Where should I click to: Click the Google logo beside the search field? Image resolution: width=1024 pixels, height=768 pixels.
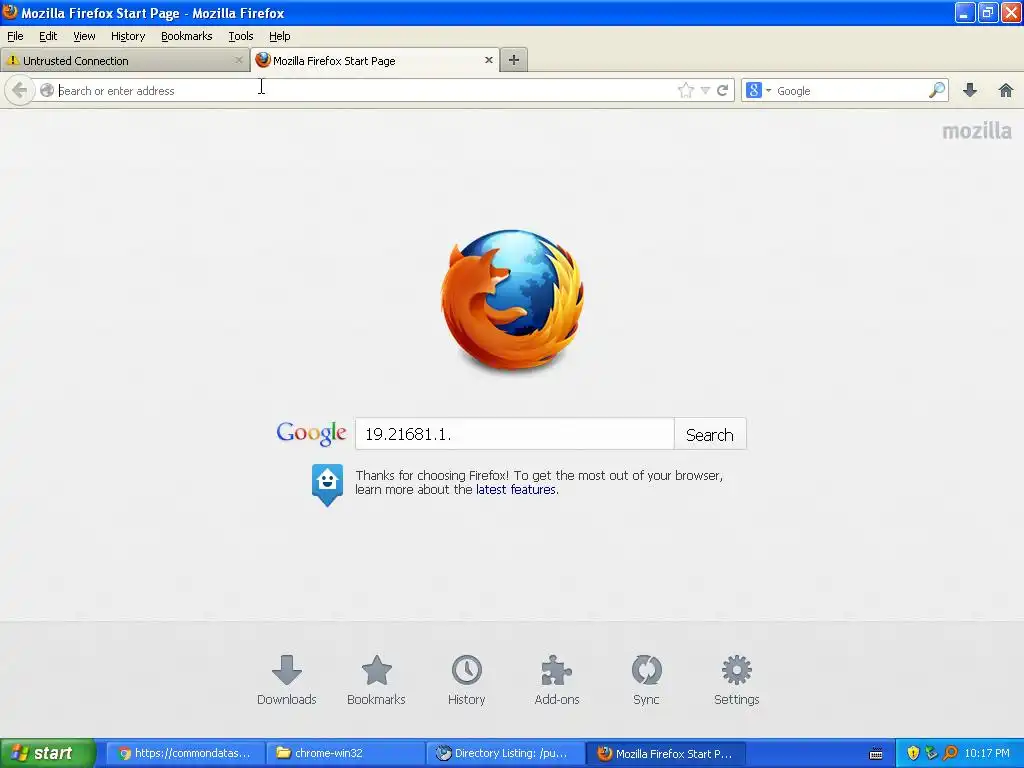(x=312, y=434)
